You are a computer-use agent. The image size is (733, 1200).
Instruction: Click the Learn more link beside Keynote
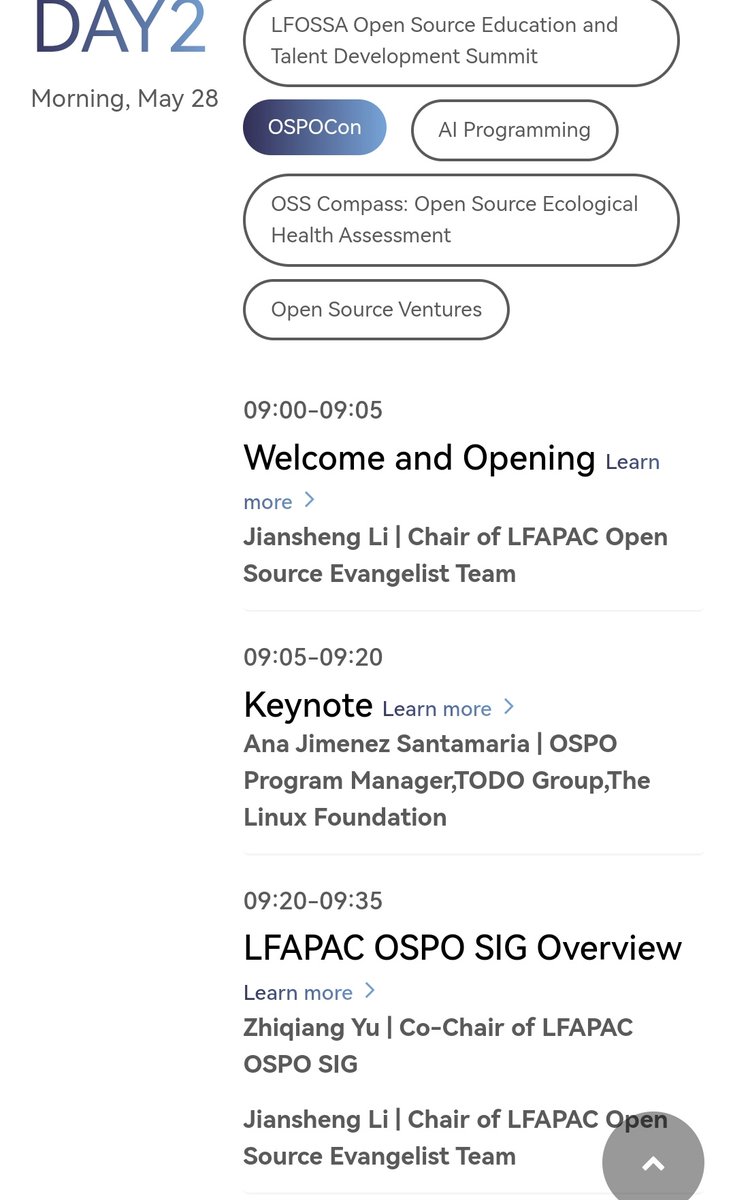tap(437, 709)
